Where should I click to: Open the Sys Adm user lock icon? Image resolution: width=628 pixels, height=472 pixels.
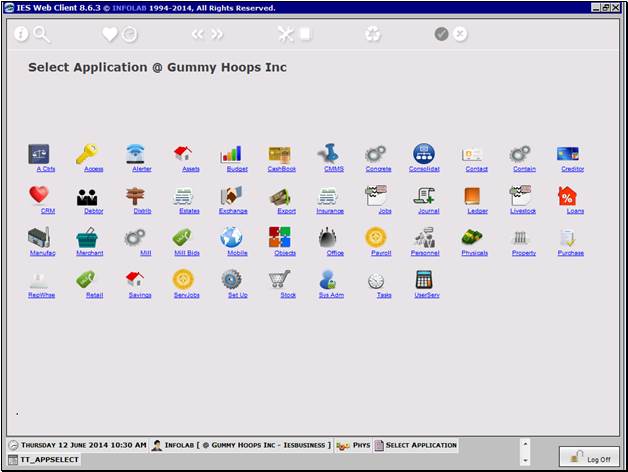pyautogui.click(x=328, y=279)
